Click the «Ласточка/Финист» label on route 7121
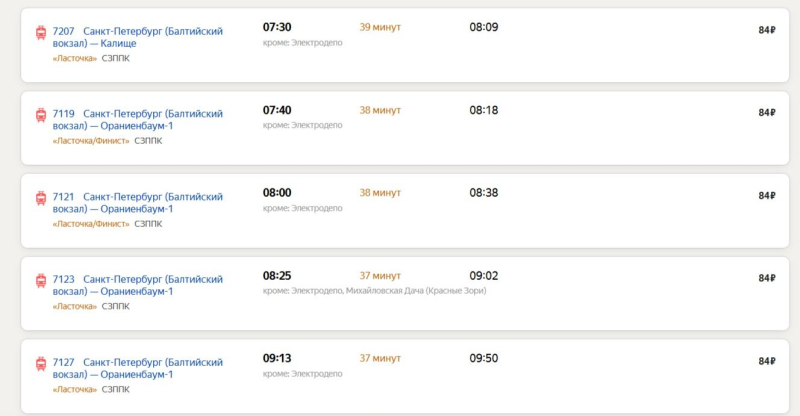The height and width of the screenshot is (416, 800). click(x=91, y=224)
